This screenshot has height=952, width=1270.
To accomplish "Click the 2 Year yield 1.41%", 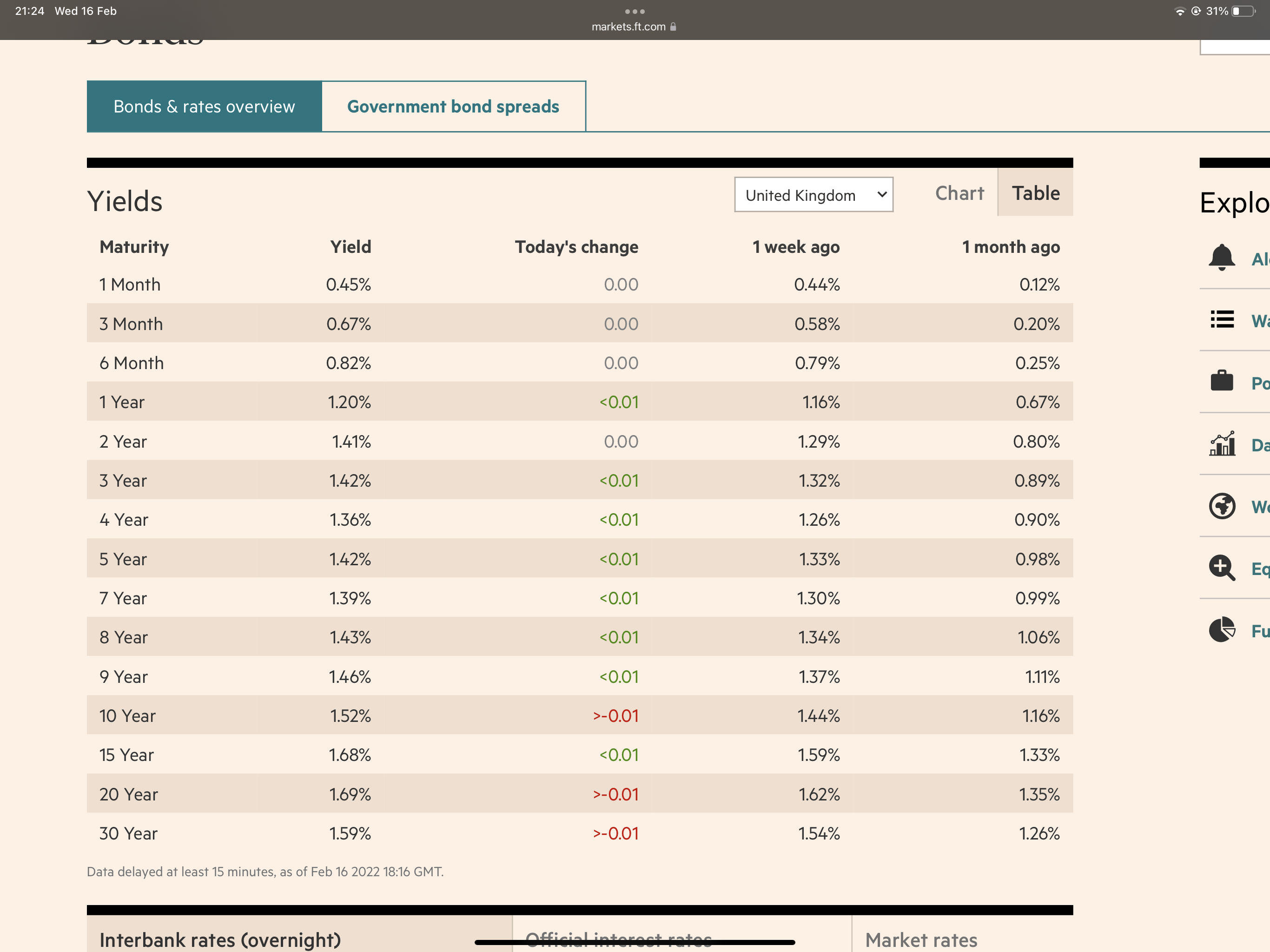I will [351, 441].
